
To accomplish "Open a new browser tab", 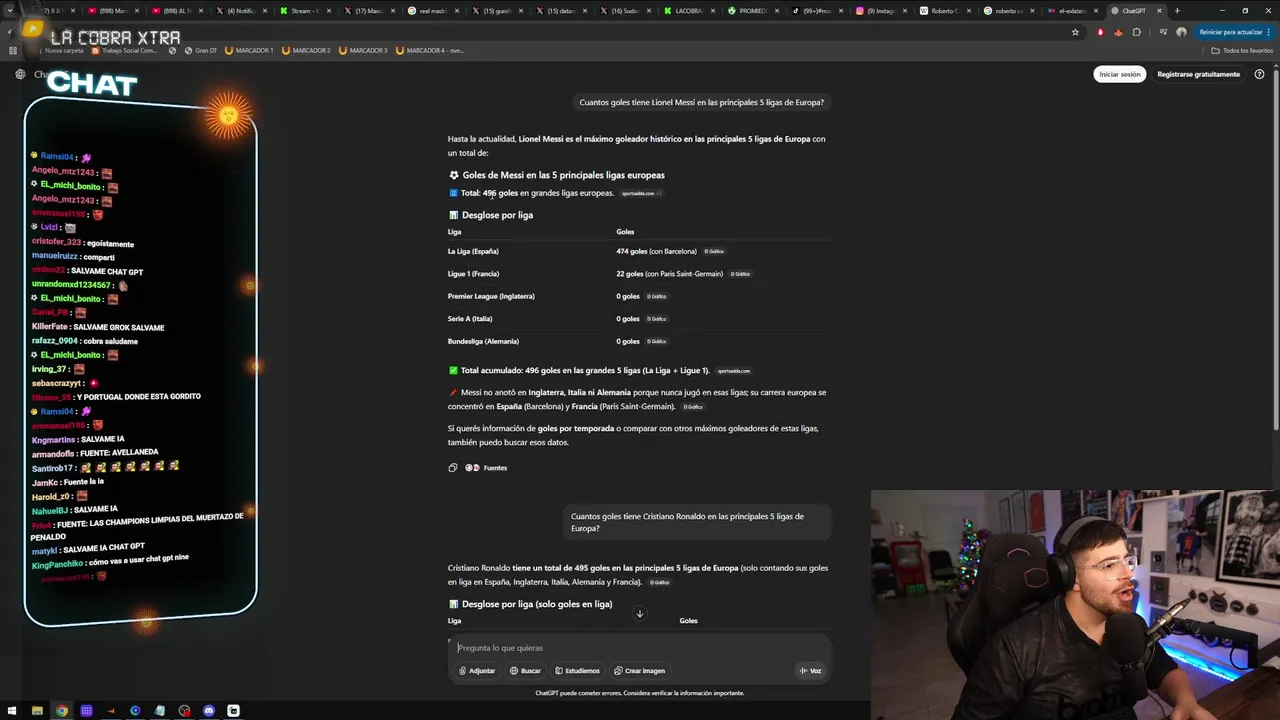I will click(x=1177, y=11).
